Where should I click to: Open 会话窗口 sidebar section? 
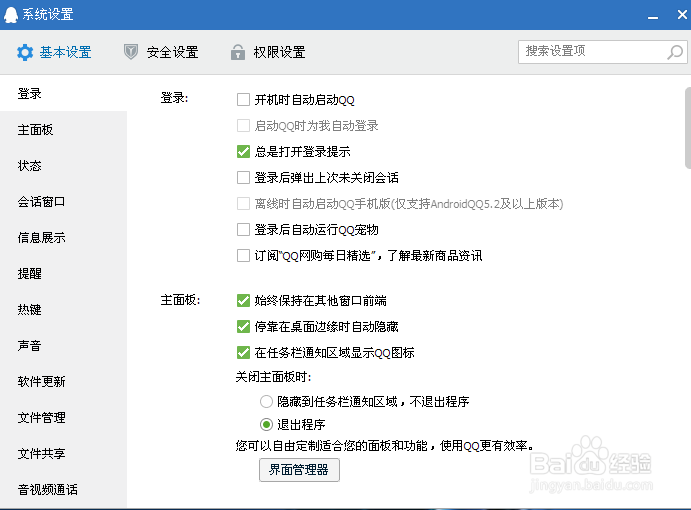point(63,202)
